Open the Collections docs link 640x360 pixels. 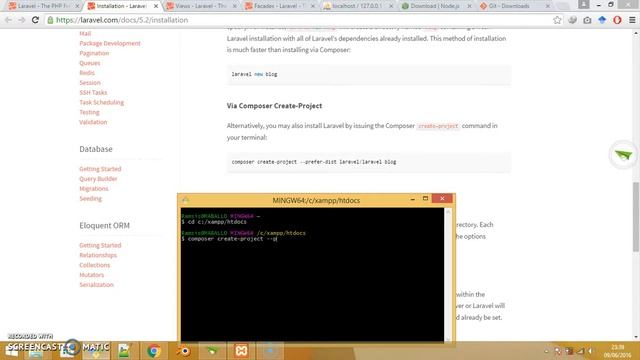pyautogui.click(x=95, y=264)
